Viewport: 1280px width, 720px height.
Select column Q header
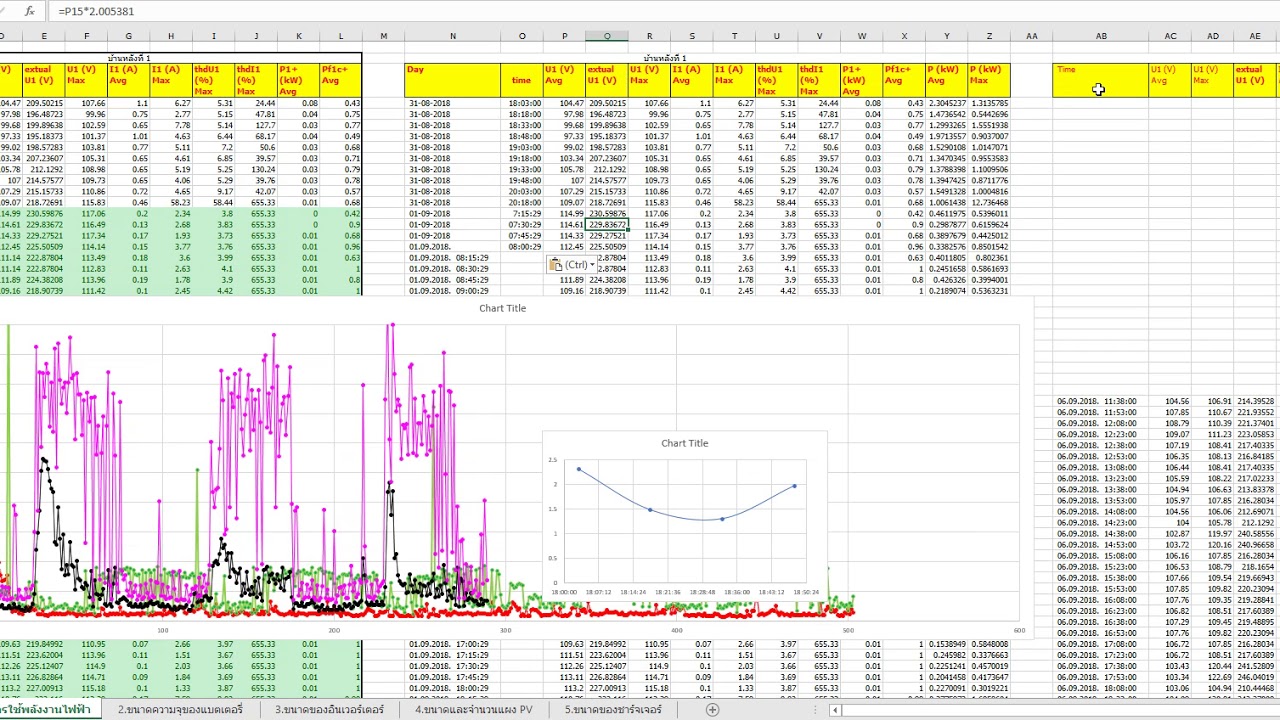[x=606, y=36]
